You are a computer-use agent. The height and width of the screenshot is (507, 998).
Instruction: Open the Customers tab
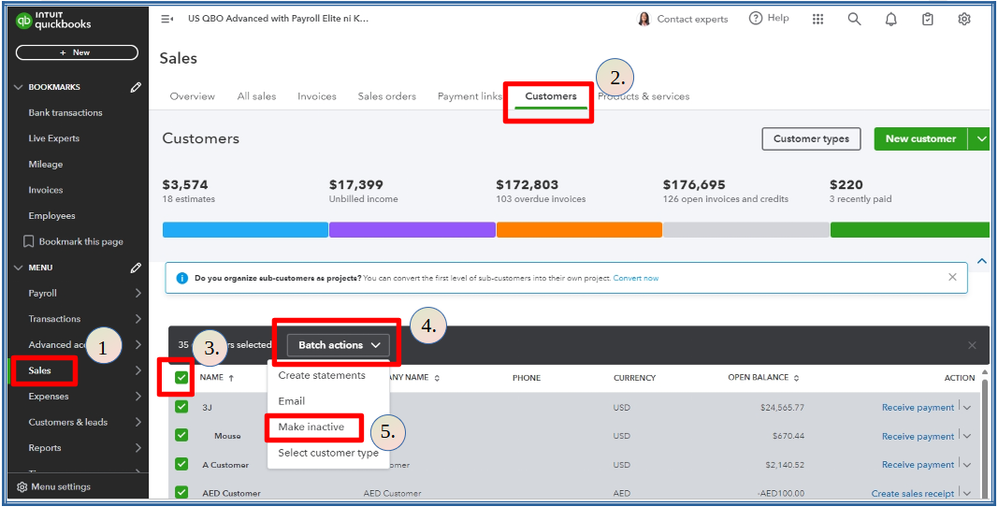point(551,97)
